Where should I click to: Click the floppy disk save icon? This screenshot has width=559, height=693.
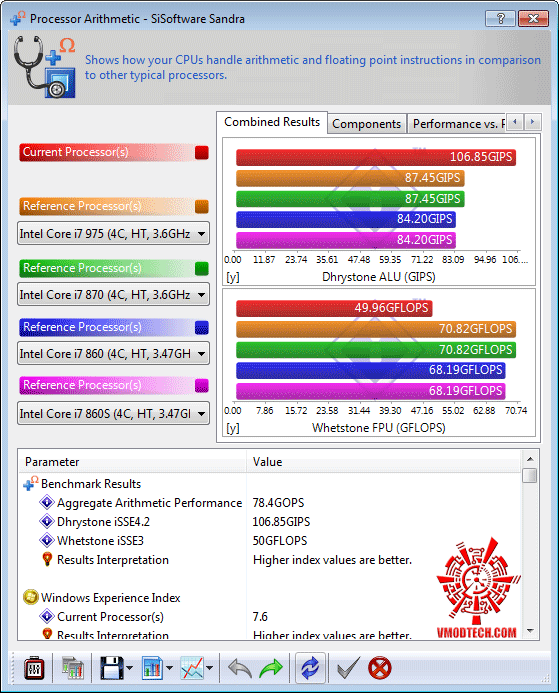(111, 668)
